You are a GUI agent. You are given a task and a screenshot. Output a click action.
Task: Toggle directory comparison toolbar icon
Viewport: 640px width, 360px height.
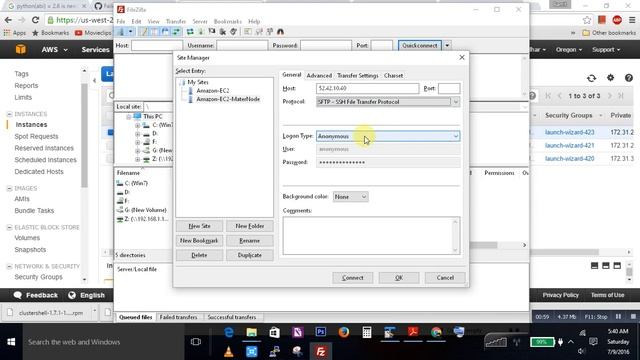(x=259, y=32)
